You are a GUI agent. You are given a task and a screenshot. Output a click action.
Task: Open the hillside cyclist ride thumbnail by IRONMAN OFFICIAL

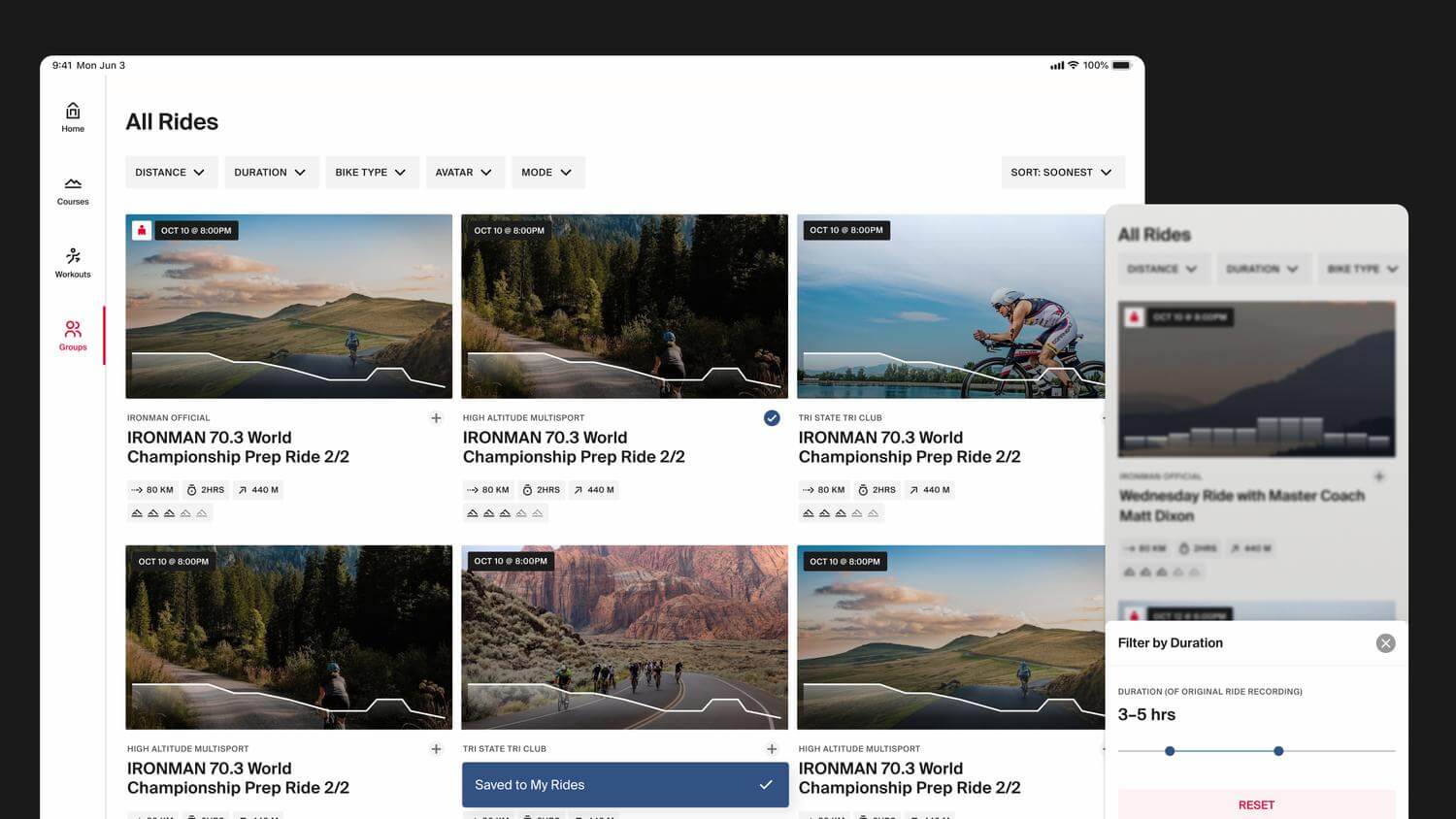(x=289, y=307)
